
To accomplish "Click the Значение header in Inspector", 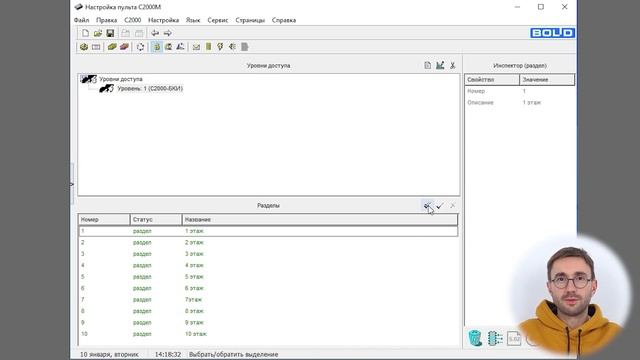I will pos(547,80).
